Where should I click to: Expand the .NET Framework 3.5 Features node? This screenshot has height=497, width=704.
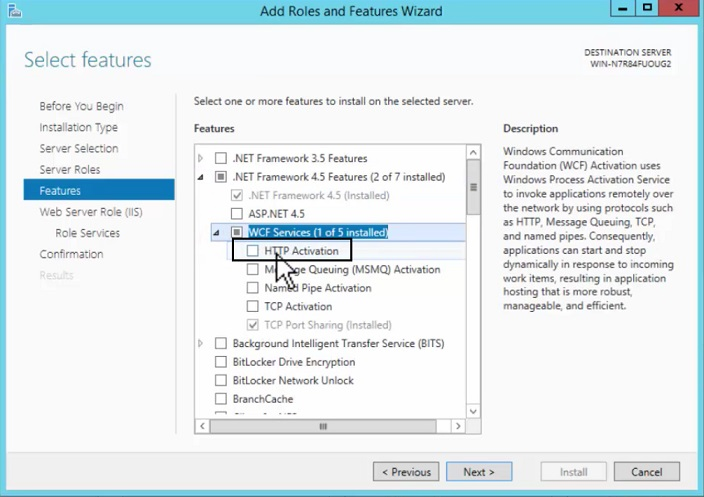click(201, 158)
